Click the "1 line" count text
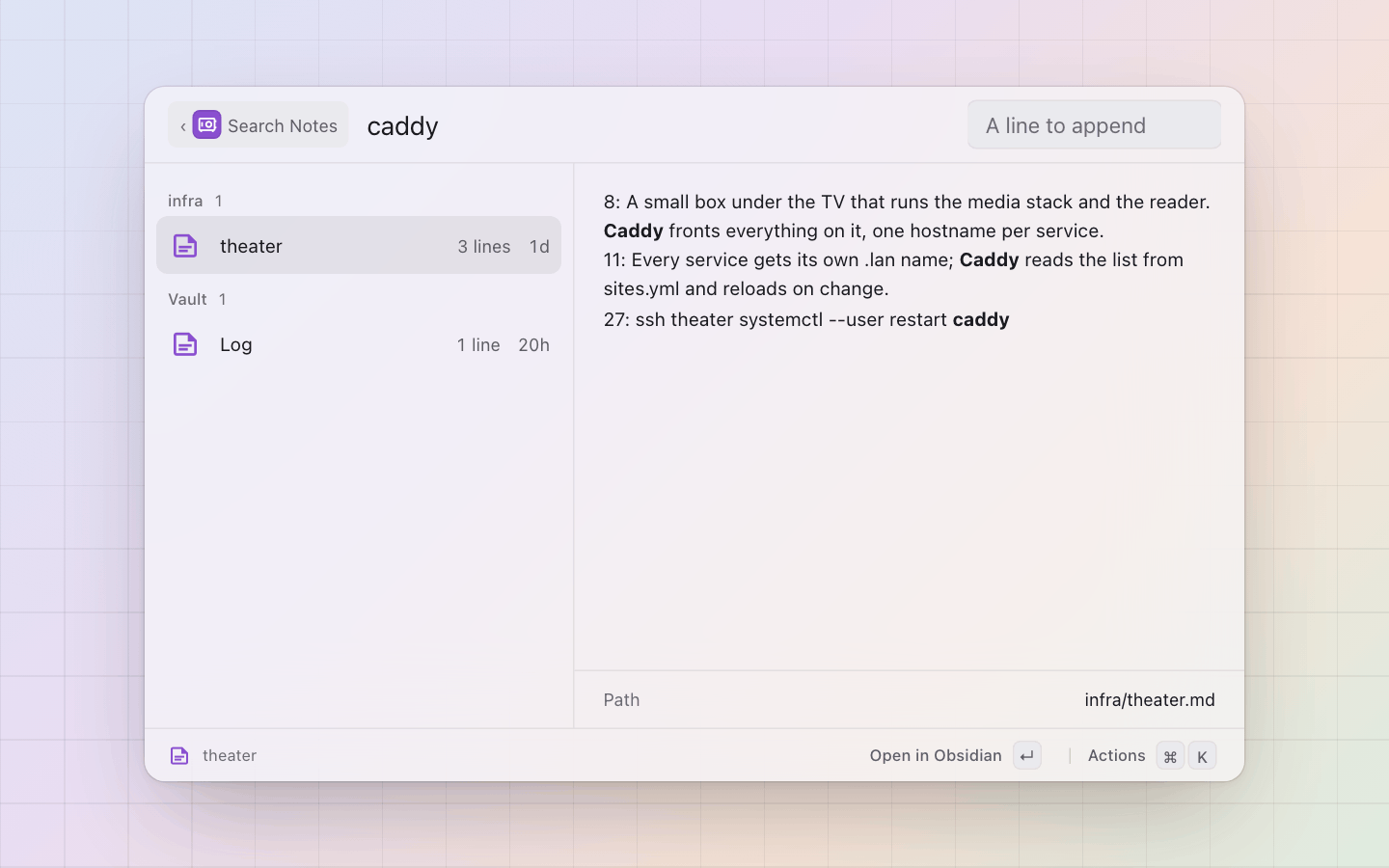 (478, 344)
